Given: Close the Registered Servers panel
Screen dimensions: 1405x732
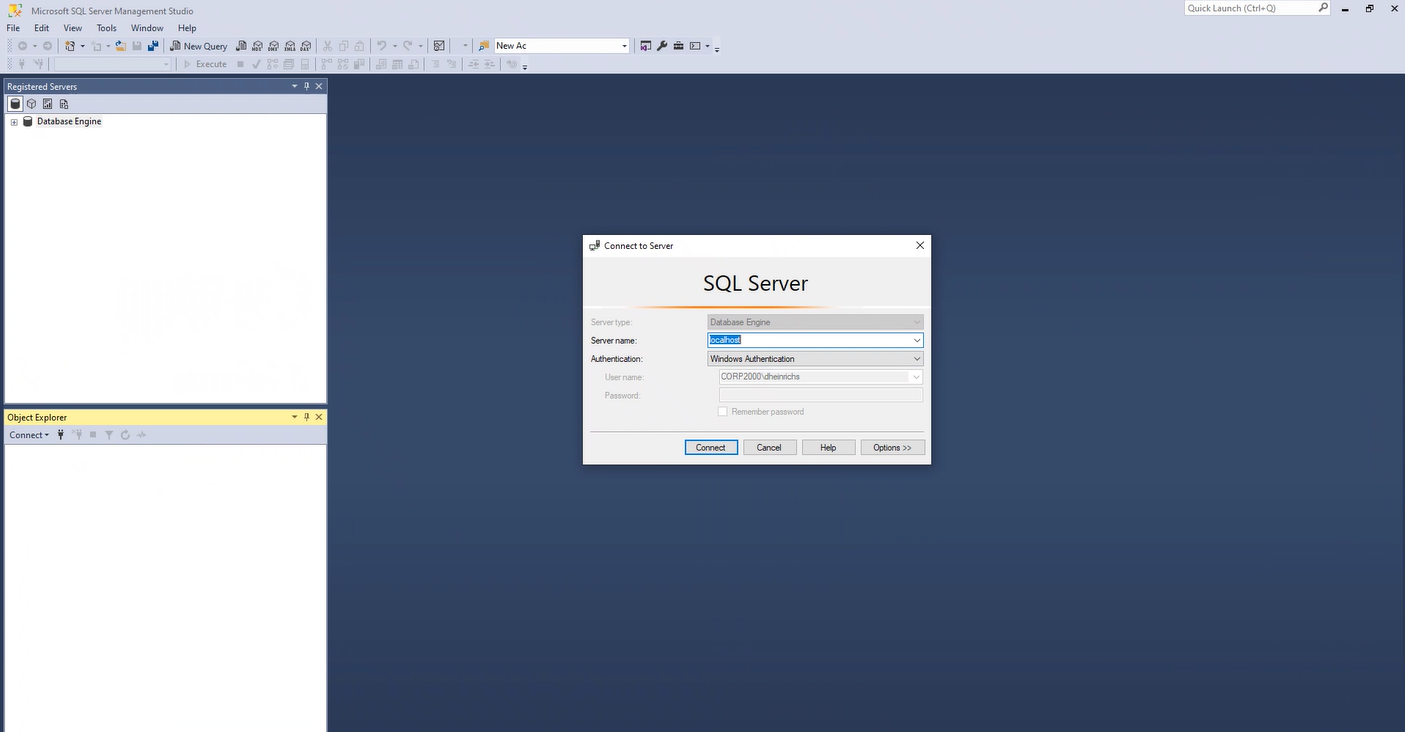Looking at the screenshot, I should (319, 86).
